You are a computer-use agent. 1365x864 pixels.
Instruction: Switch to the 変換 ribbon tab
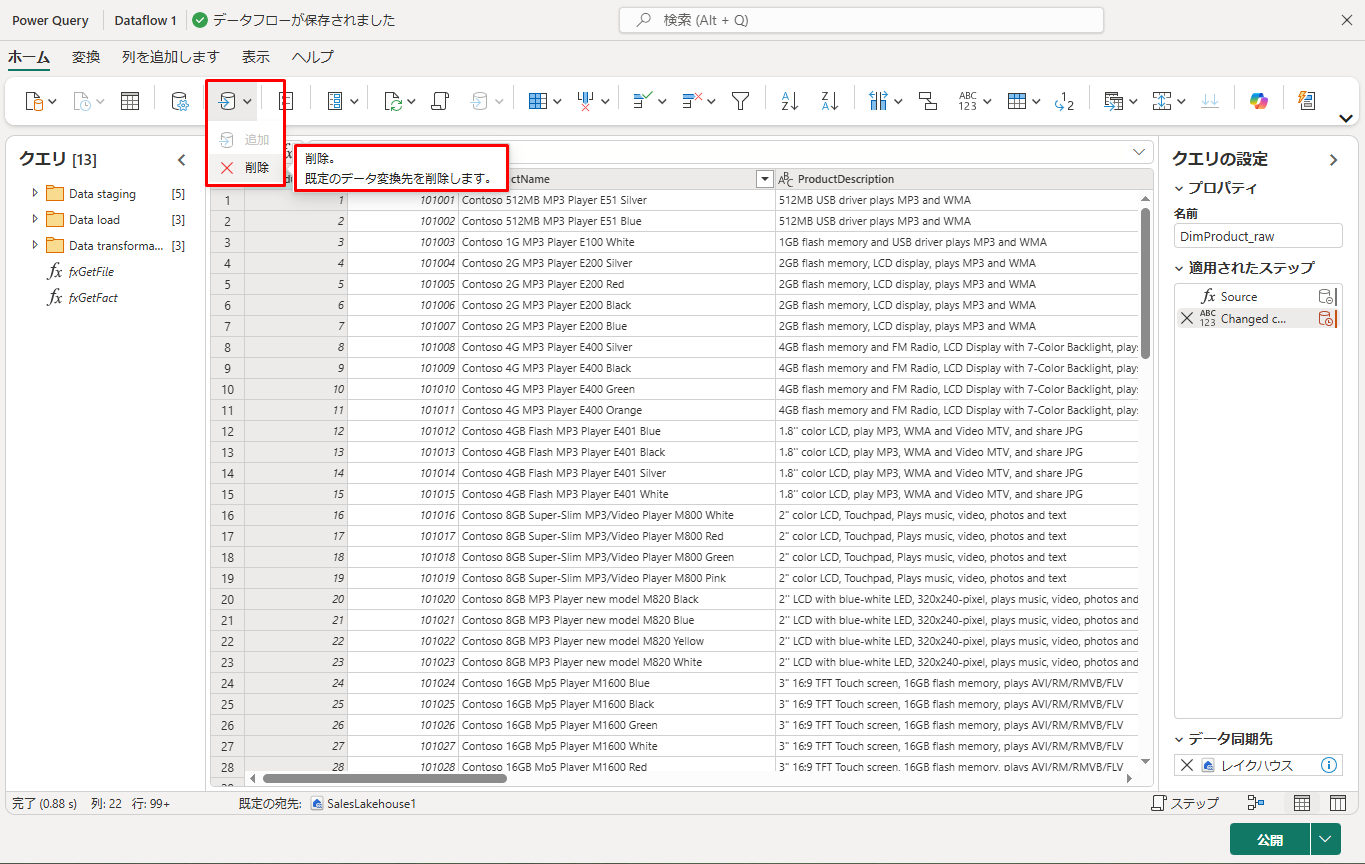click(x=86, y=57)
